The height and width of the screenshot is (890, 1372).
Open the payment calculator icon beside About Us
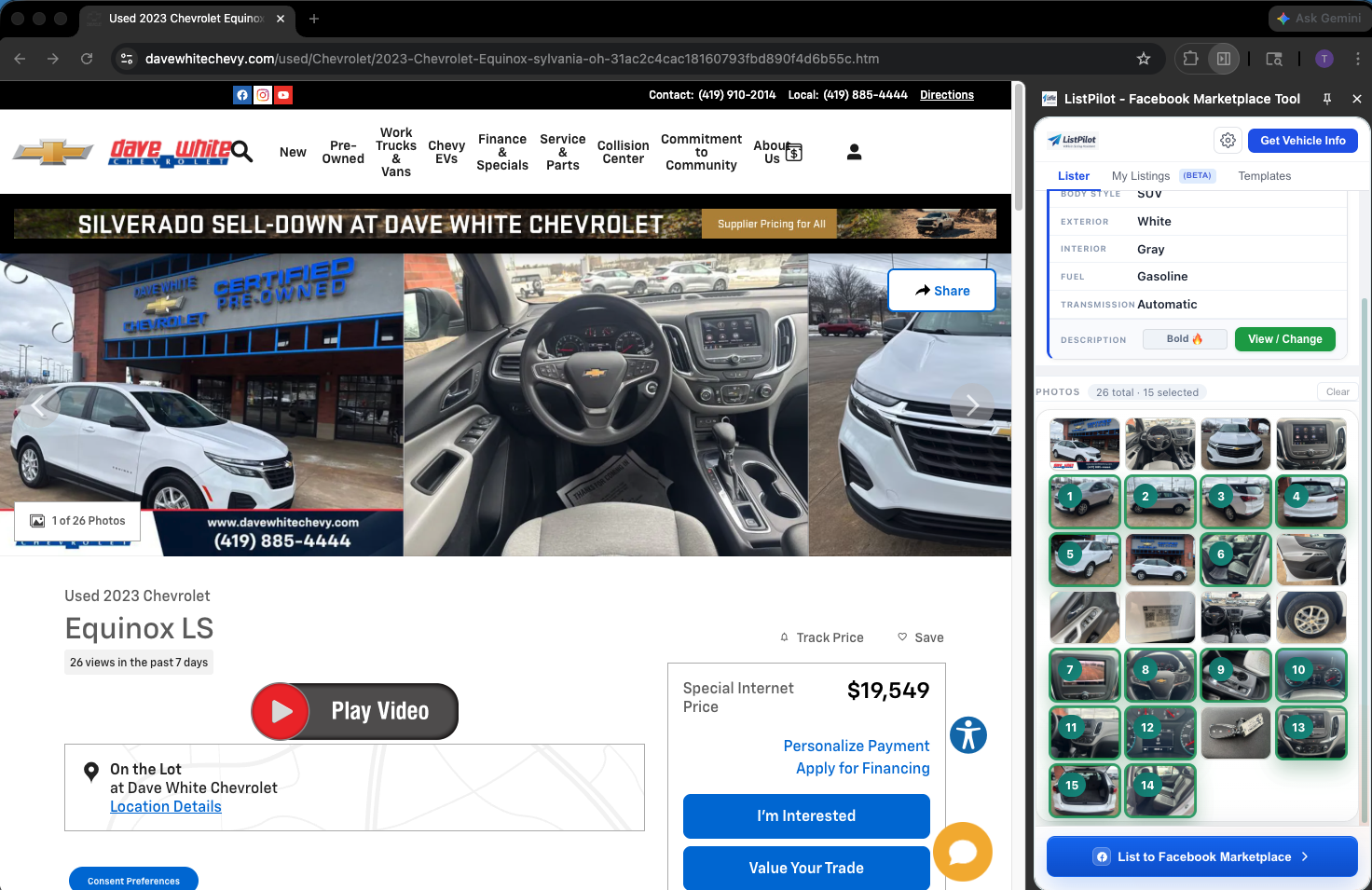794,152
